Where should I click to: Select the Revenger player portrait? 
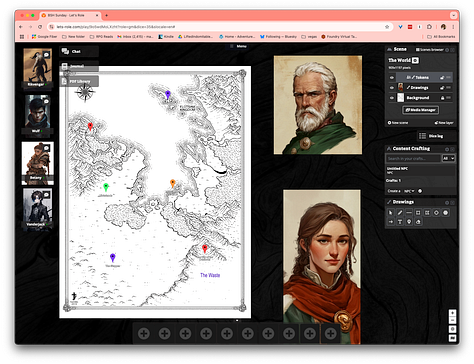(37, 68)
